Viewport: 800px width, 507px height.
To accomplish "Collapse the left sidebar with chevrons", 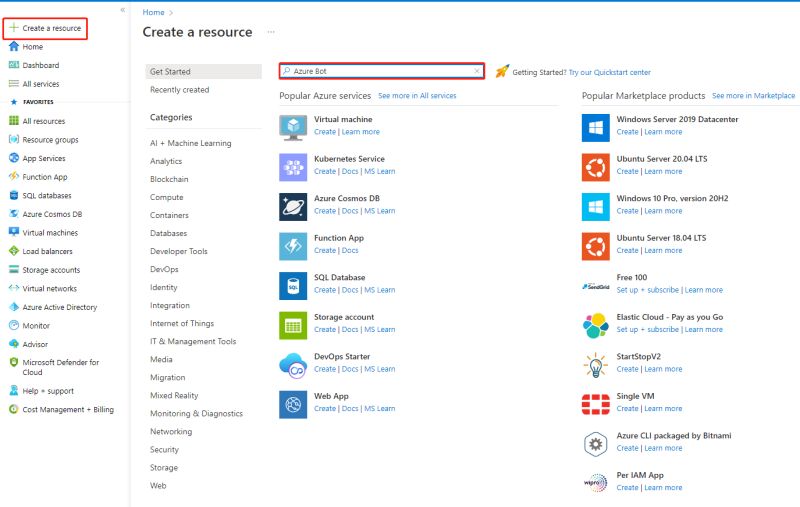I will (x=122, y=10).
